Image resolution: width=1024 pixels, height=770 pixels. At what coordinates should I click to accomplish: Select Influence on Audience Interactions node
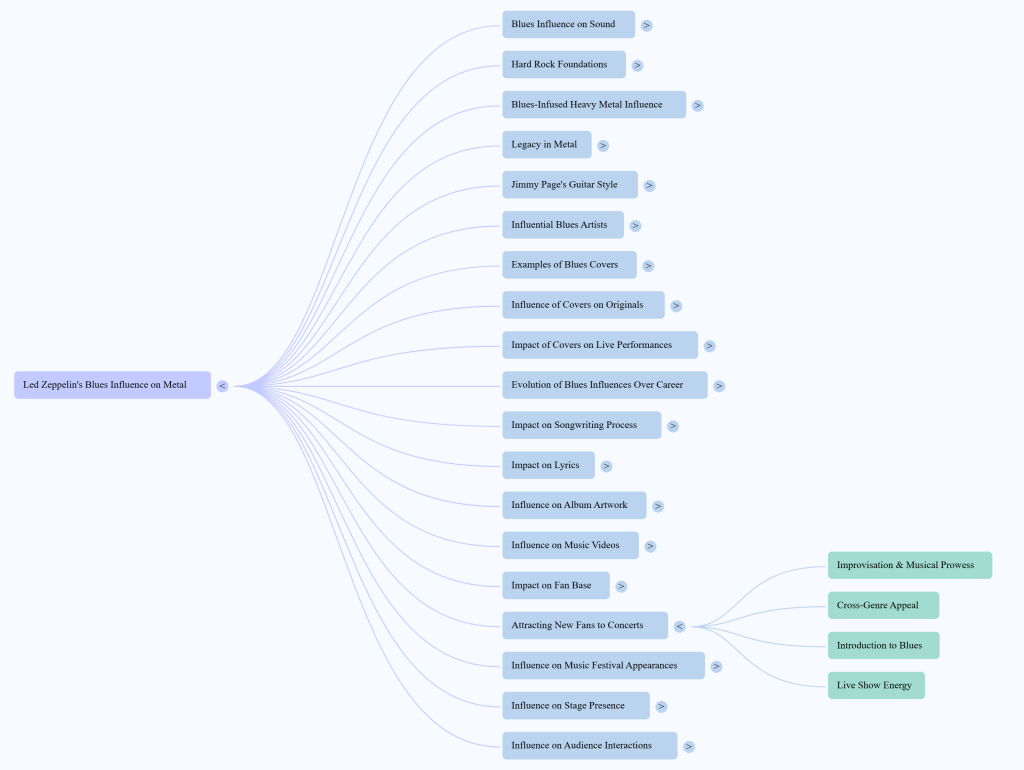(589, 746)
